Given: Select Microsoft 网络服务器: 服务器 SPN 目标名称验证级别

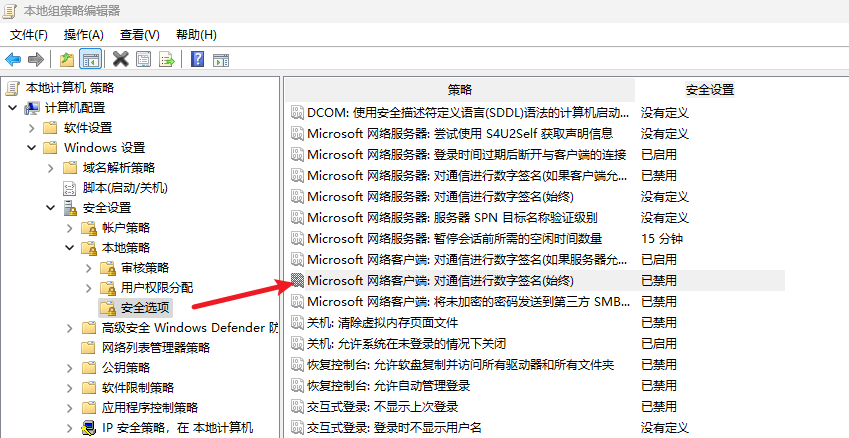Looking at the screenshot, I should point(453,218).
